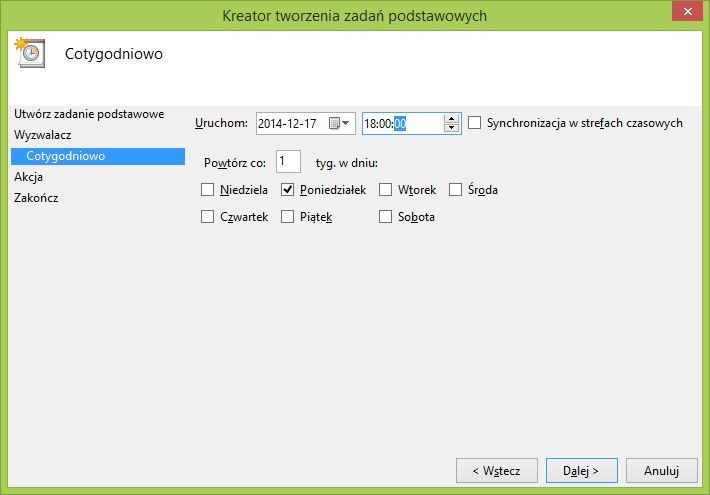Select the Akcja step
710x495 pixels.
coord(29,177)
